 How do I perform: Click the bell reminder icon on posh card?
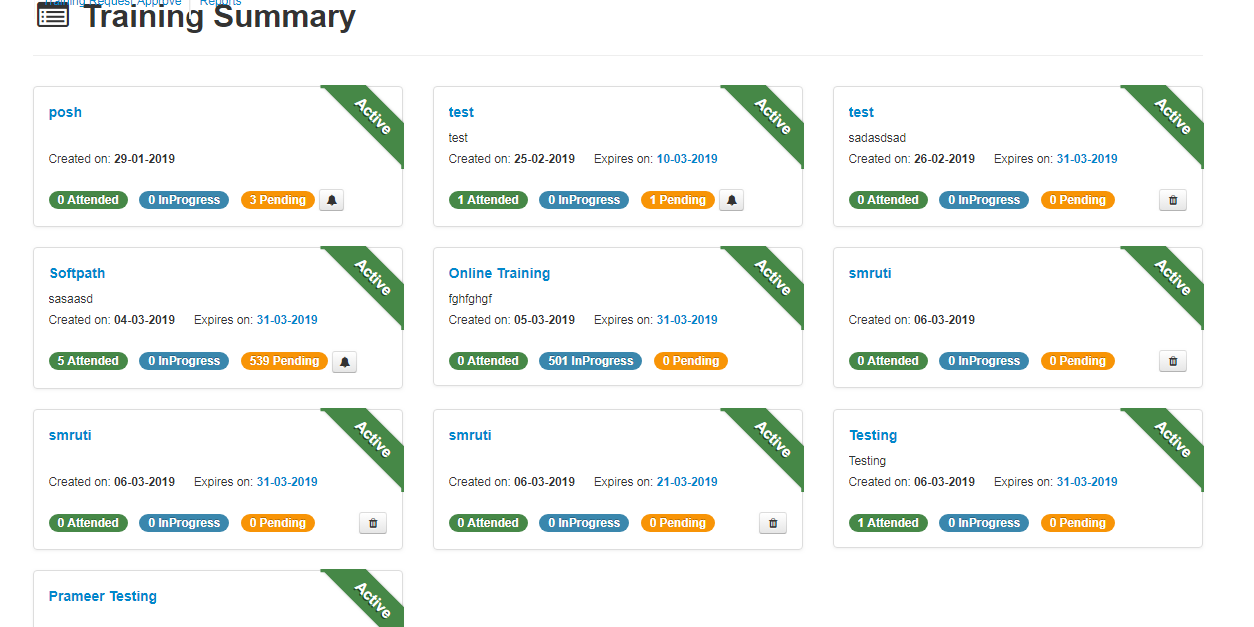coord(332,200)
